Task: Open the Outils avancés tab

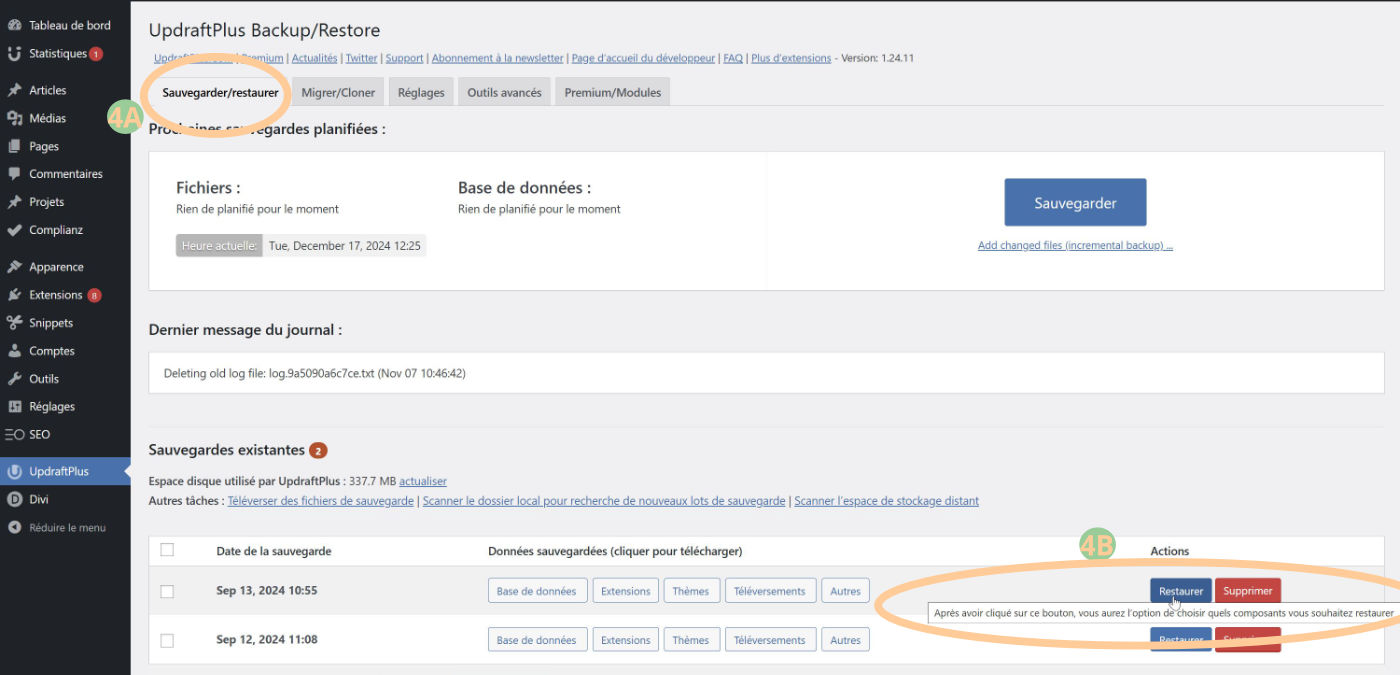Action: click(x=504, y=92)
